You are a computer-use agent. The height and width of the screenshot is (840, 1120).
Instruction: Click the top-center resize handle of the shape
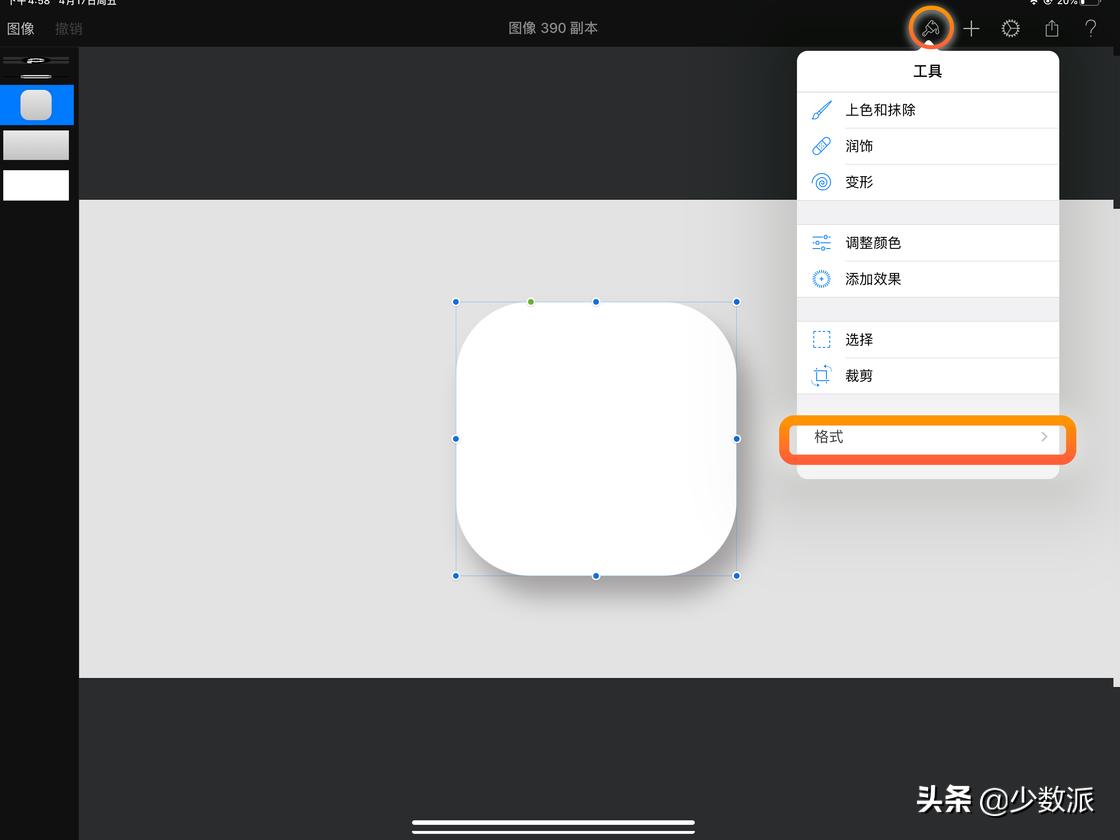[596, 302]
